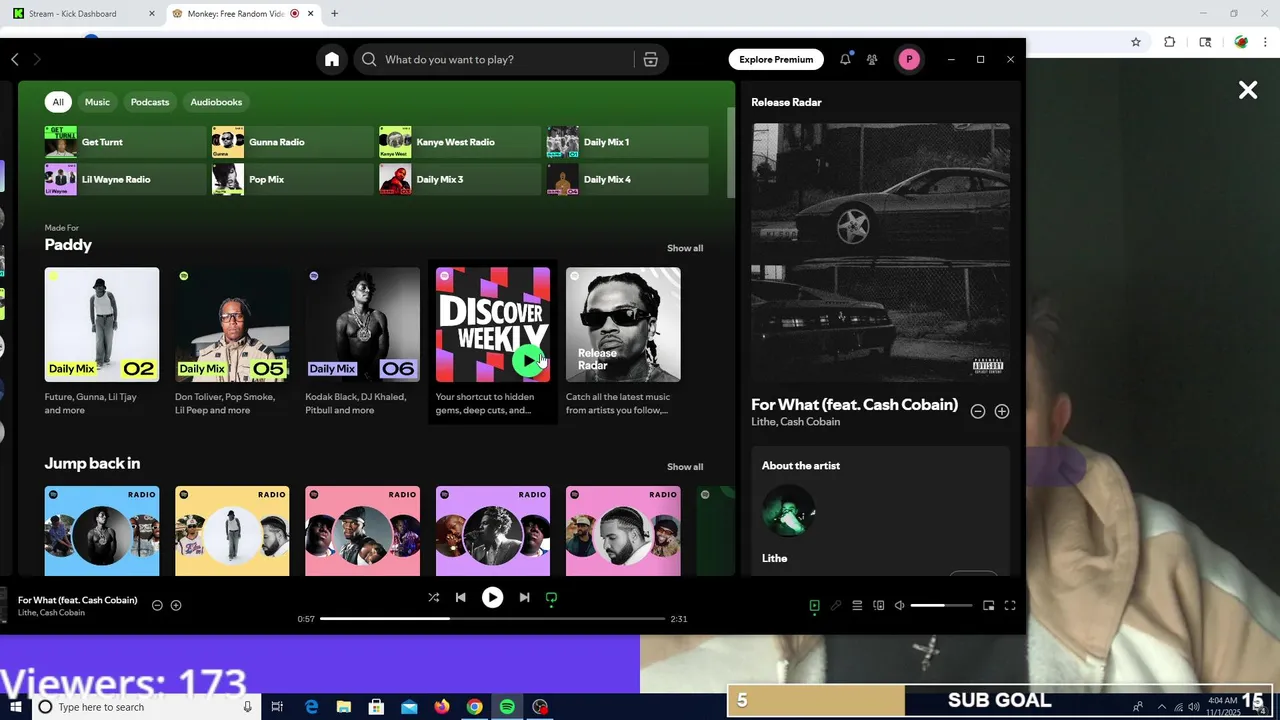Show hidden system tray icons
Image resolution: width=1280 pixels, height=720 pixels.
(x=1161, y=707)
